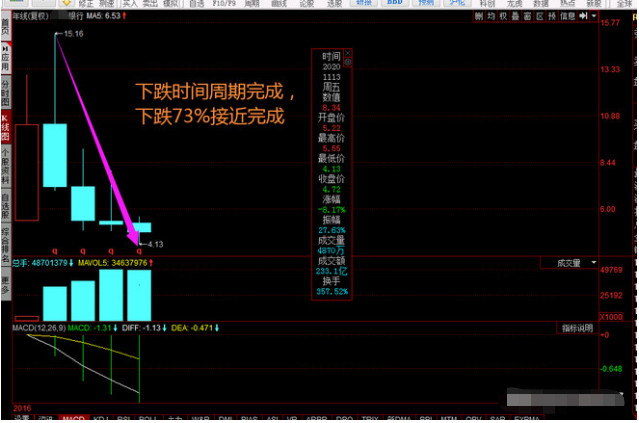
Task: Click the 窗 multi-window button
Action: [x=528, y=16]
